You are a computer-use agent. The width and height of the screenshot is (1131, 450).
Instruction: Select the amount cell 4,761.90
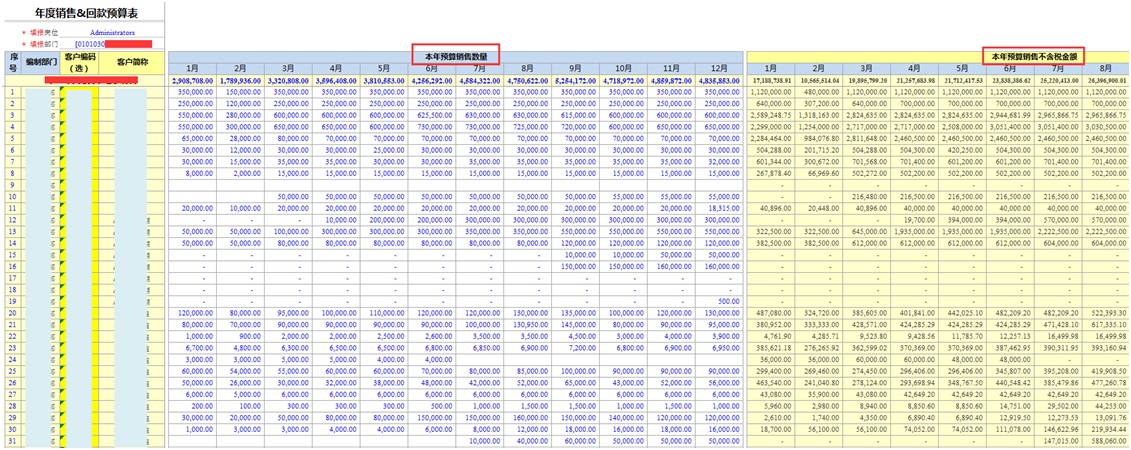tap(772, 335)
